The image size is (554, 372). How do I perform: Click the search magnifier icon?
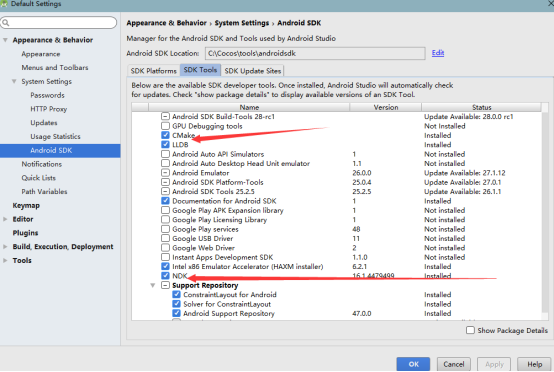click(6, 23)
